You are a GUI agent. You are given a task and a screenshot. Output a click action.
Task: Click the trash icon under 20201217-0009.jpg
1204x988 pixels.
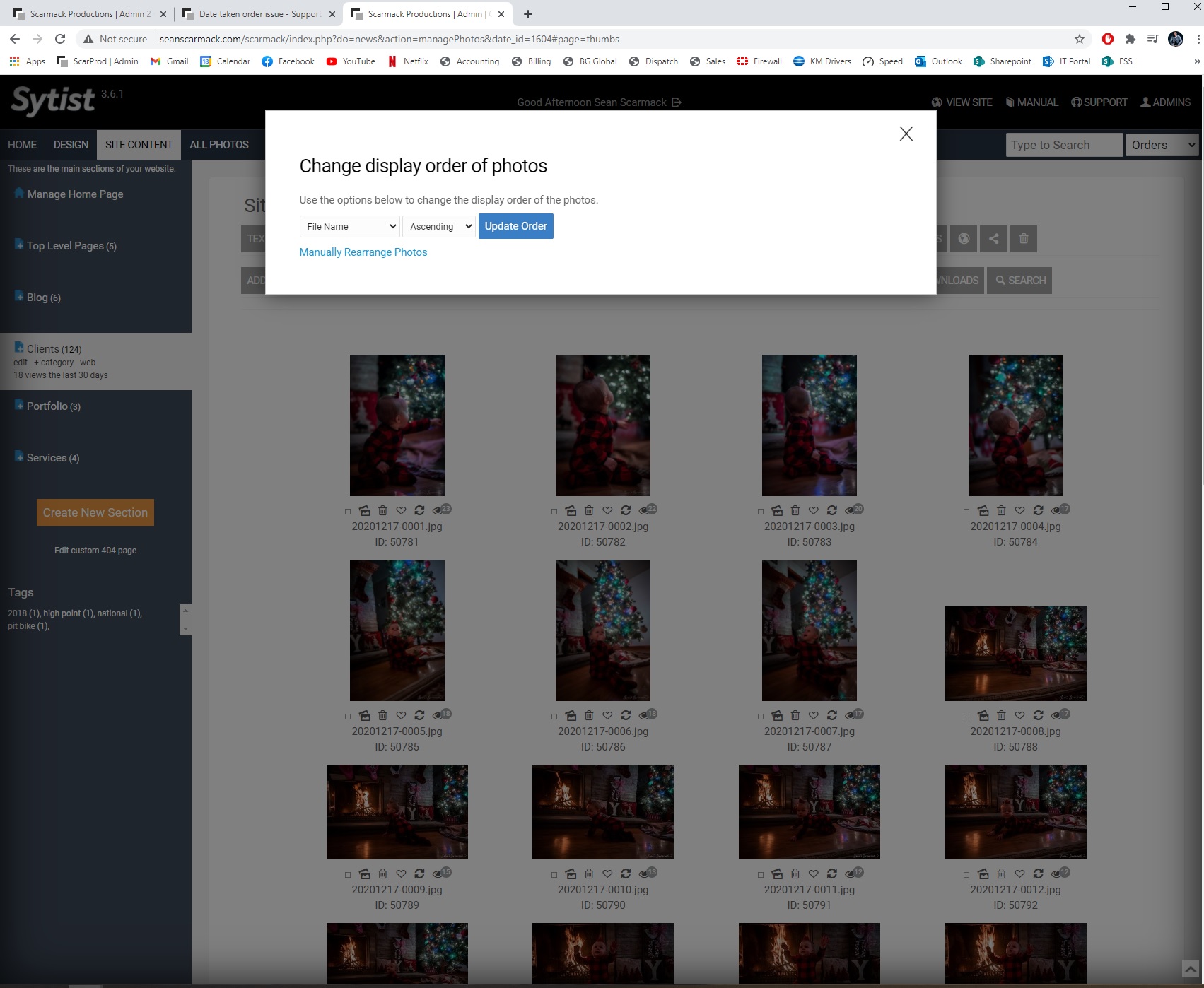[382, 874]
